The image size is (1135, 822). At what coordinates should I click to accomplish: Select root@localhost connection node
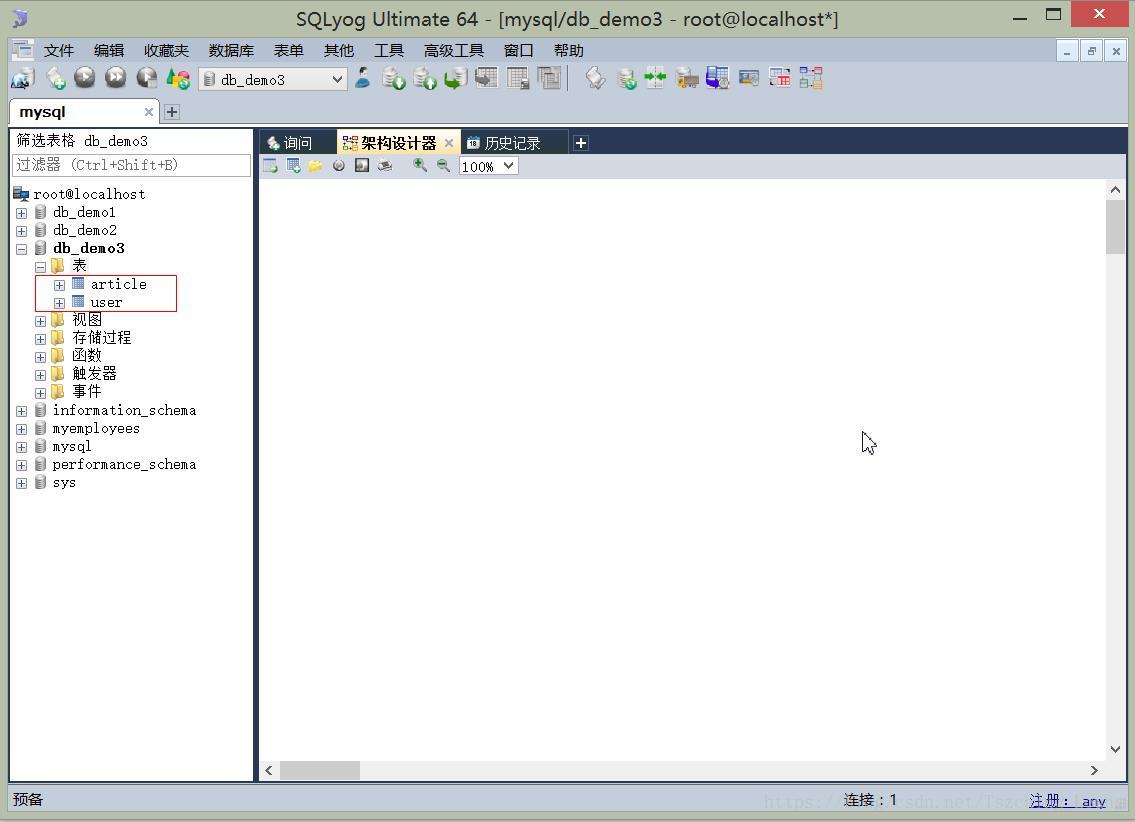[89, 194]
